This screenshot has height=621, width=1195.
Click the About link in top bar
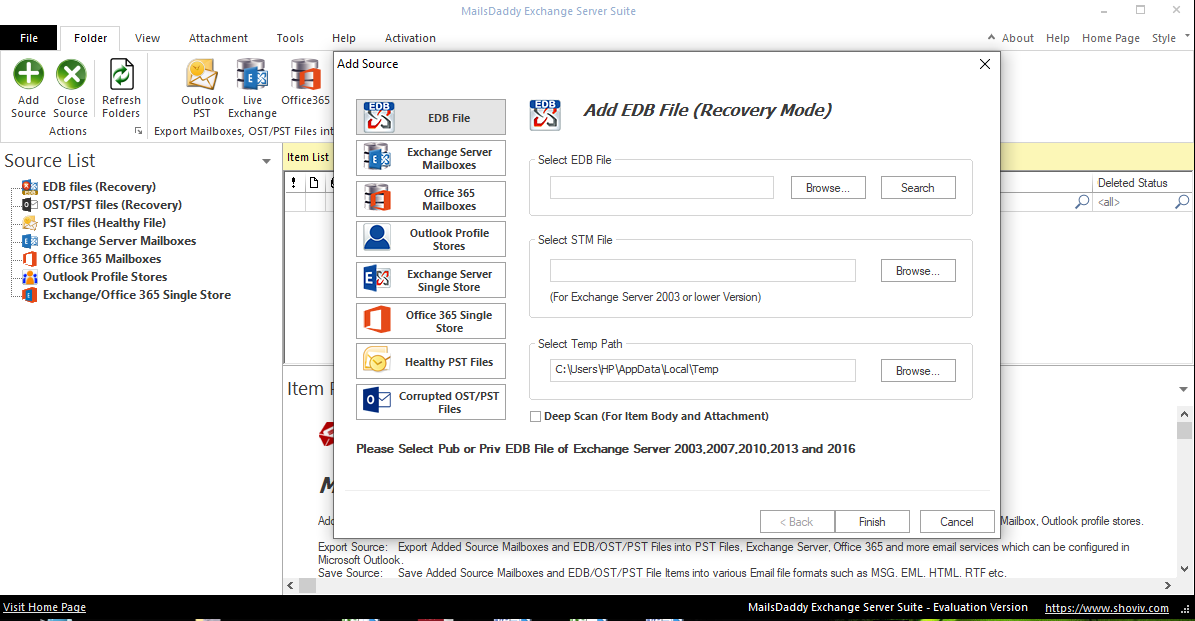1017,38
